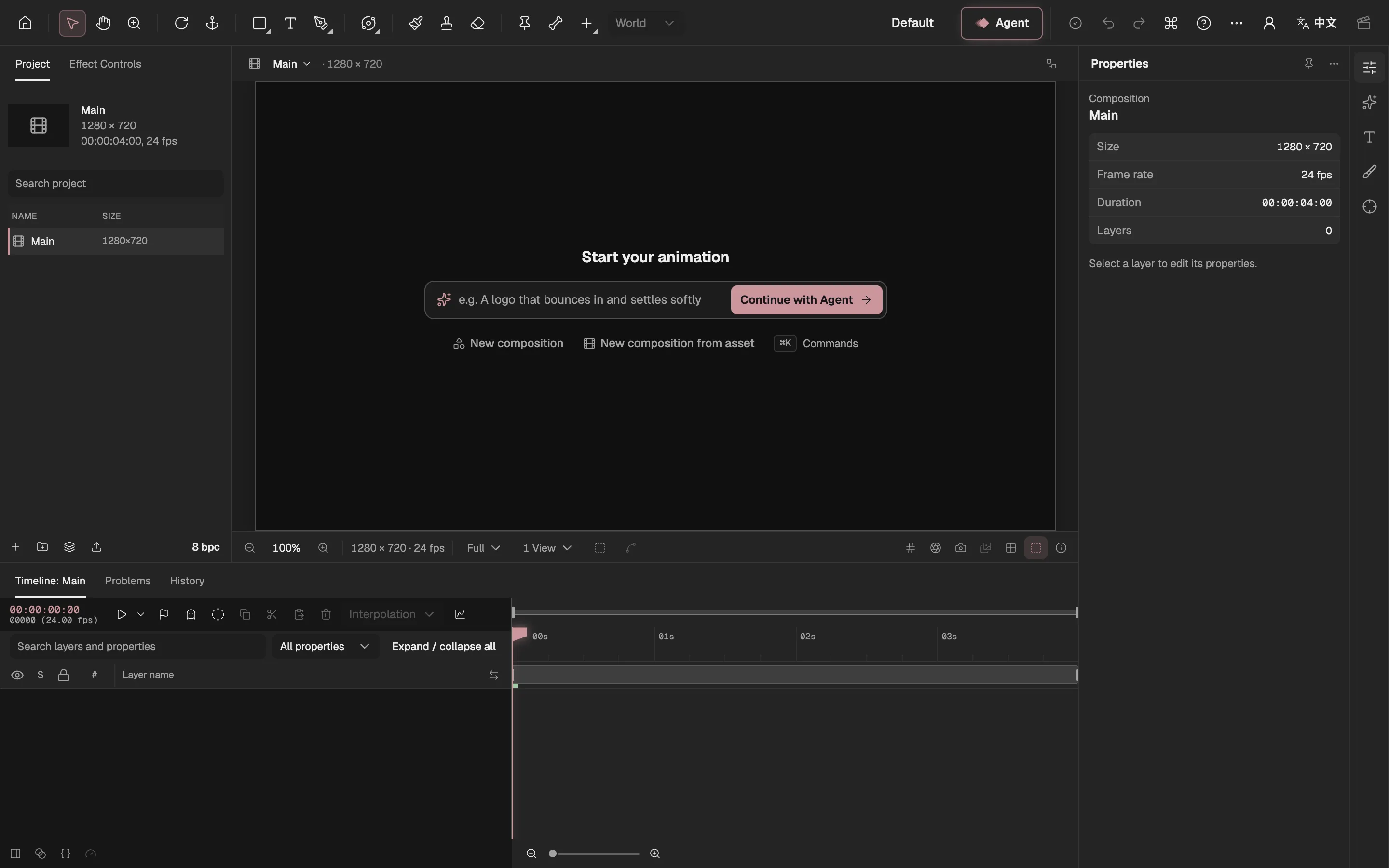Expand the Main composition dropdown
Image resolution: width=1389 pixels, height=868 pixels.
tap(292, 64)
